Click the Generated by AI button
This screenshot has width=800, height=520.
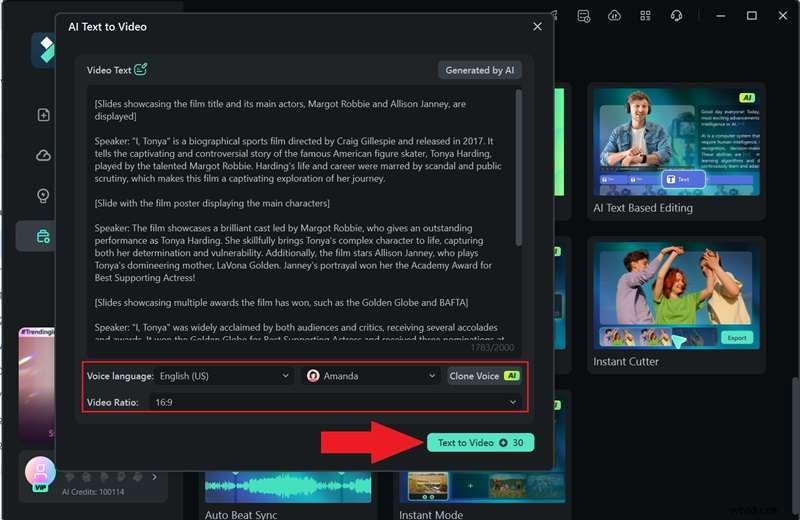point(480,70)
